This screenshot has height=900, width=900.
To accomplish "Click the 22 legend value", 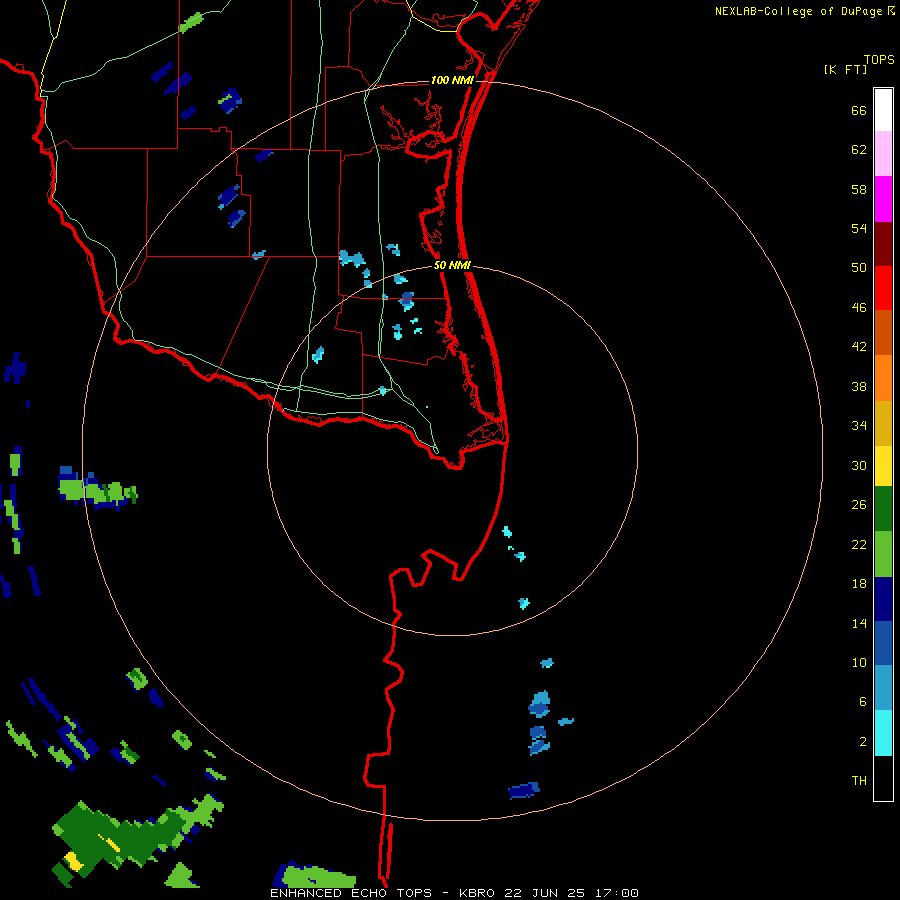I will coord(859,544).
